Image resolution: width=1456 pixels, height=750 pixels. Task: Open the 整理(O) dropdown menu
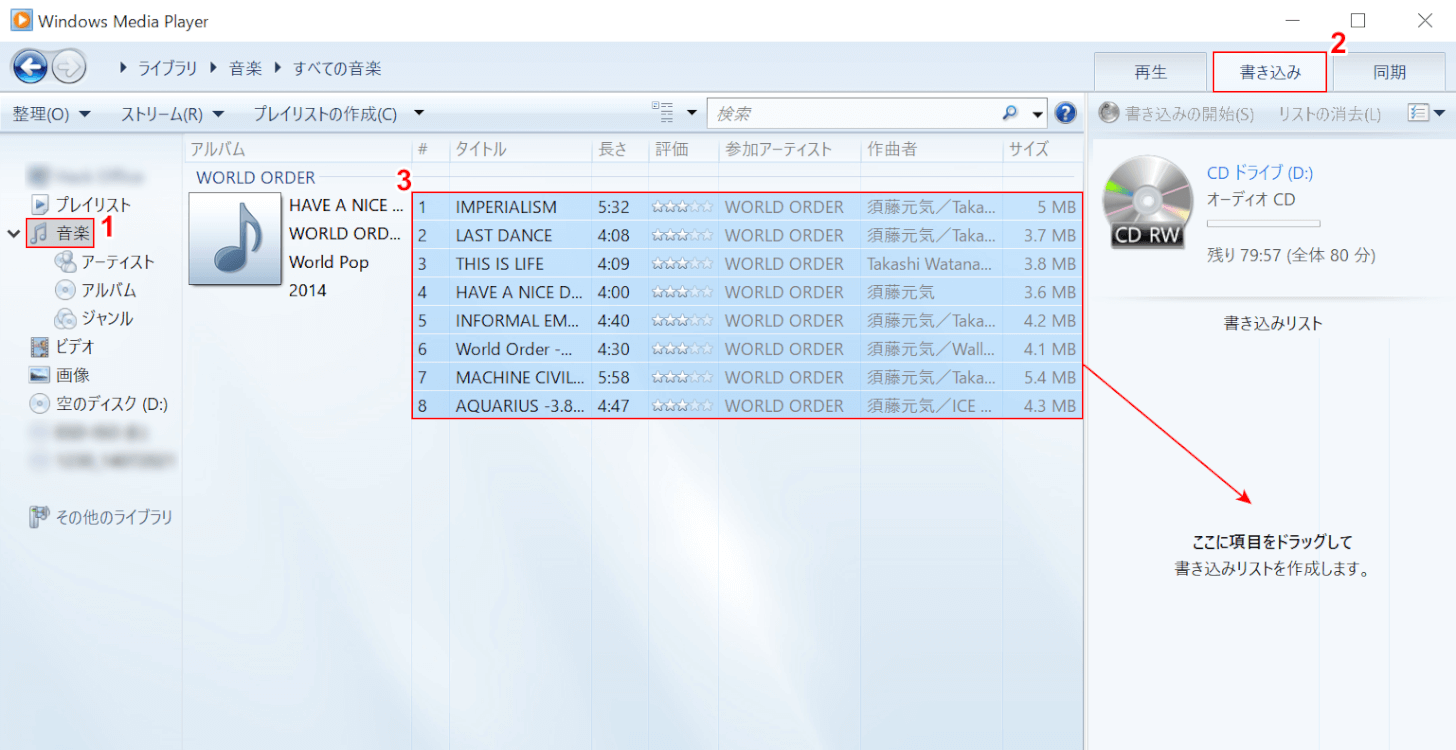(x=51, y=114)
